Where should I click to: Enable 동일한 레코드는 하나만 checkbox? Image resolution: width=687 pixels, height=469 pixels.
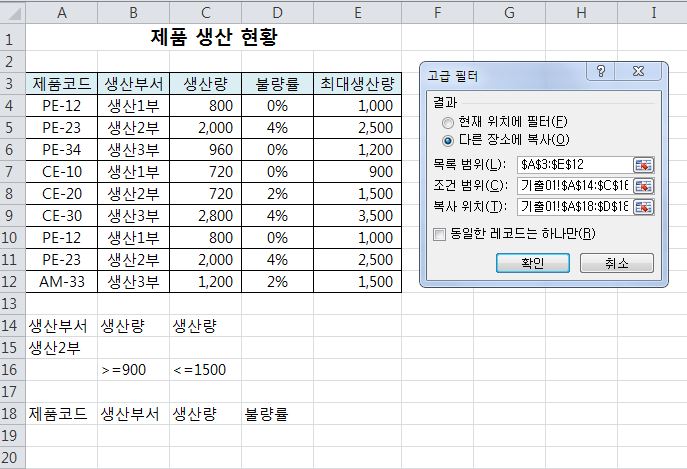click(x=440, y=234)
